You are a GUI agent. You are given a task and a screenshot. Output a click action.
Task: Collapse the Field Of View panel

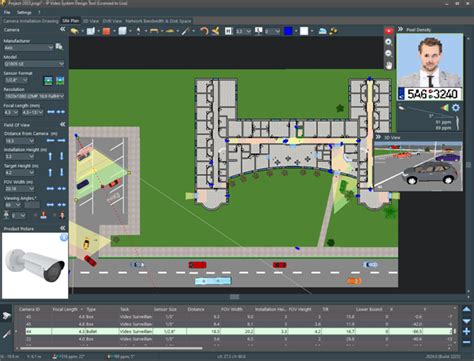coord(62,124)
